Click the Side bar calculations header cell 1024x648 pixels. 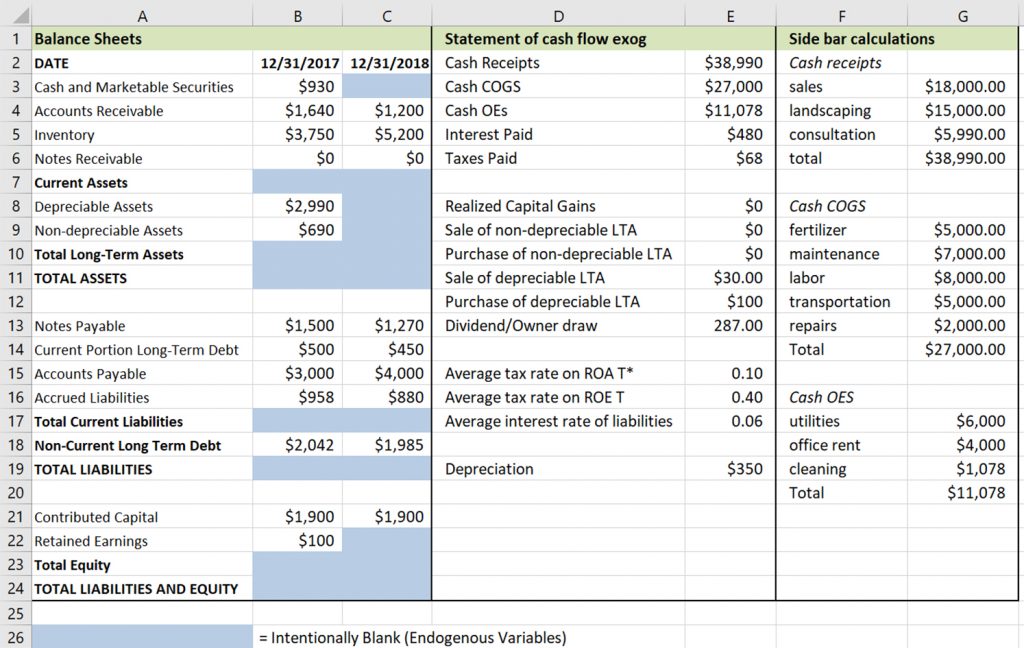click(x=896, y=39)
